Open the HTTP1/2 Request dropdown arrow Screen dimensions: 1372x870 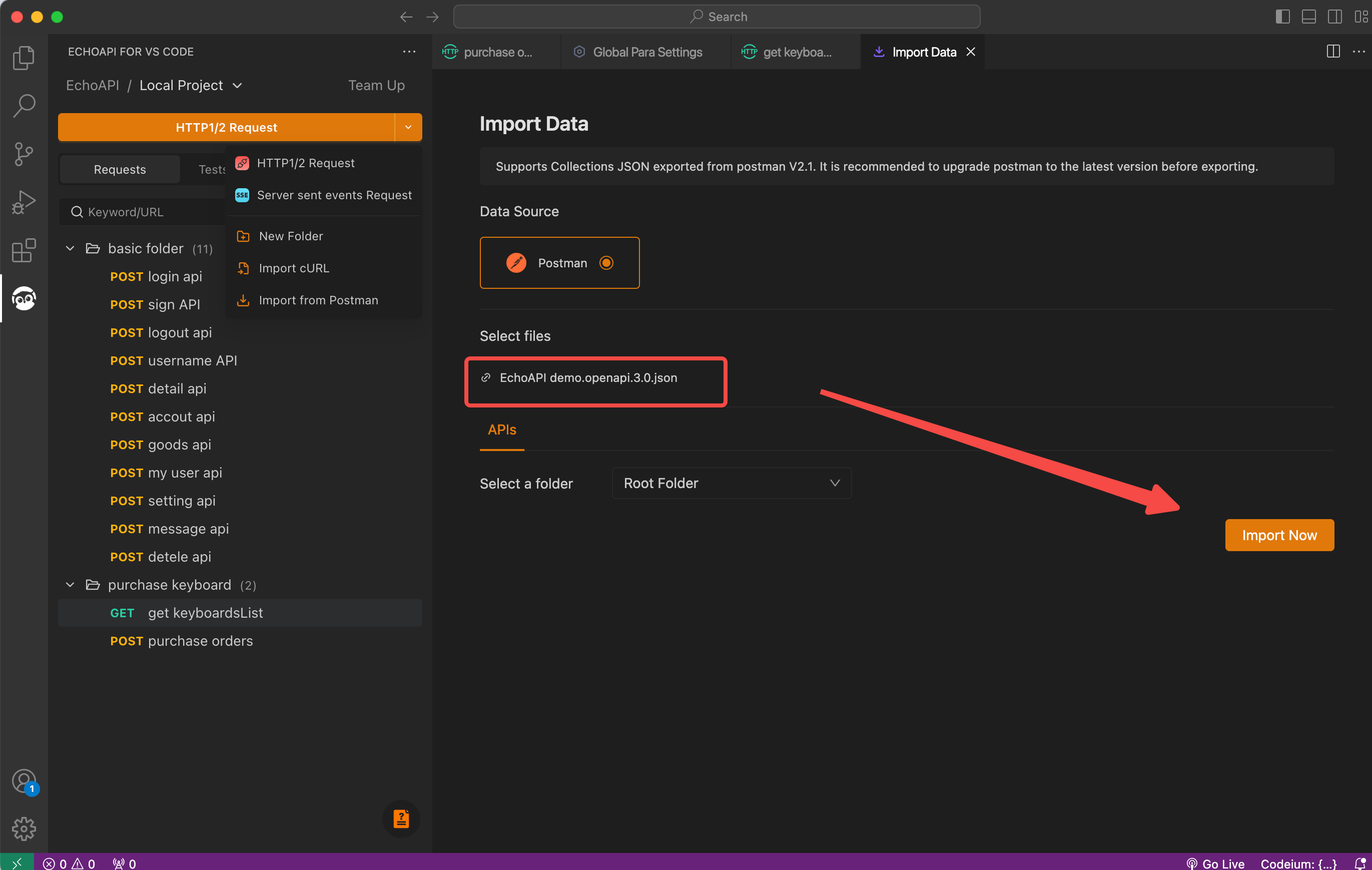pos(408,127)
